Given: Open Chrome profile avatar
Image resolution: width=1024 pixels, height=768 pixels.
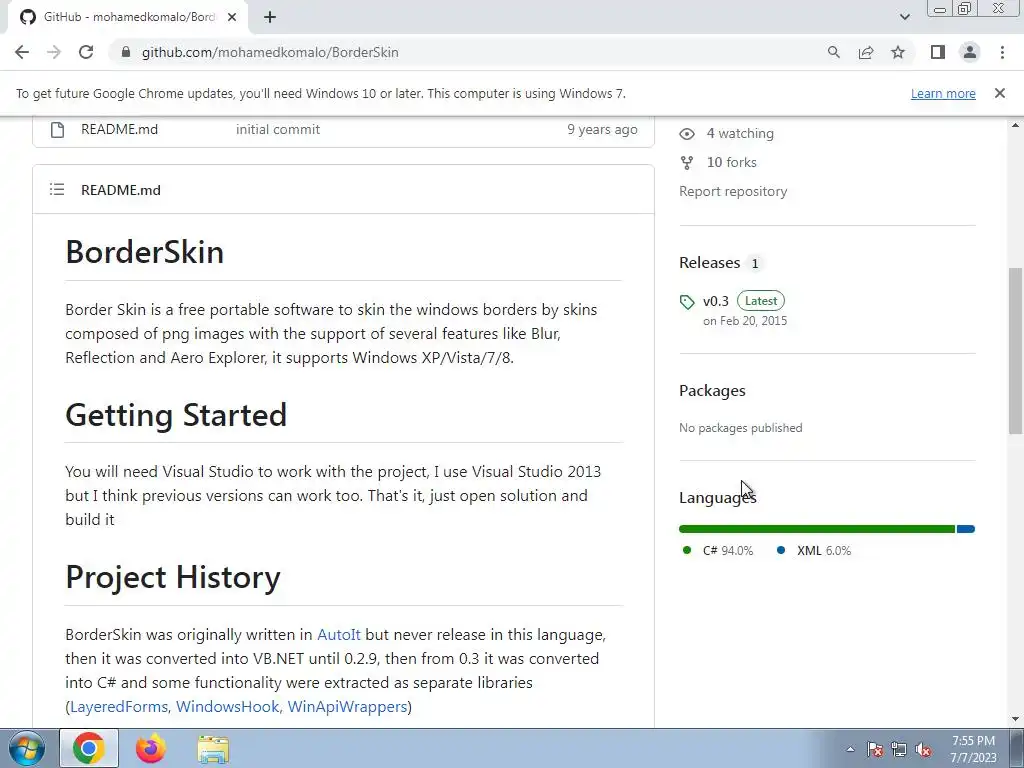Looking at the screenshot, I should pyautogui.click(x=970, y=52).
